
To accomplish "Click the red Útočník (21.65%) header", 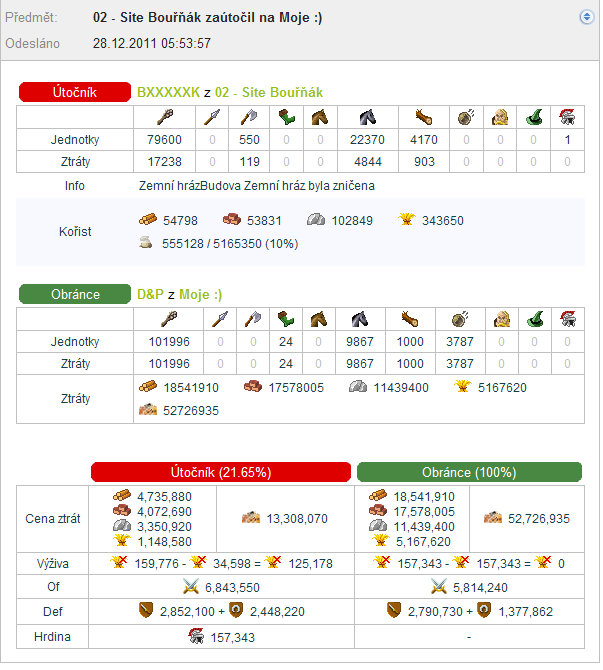I will click(221, 472).
